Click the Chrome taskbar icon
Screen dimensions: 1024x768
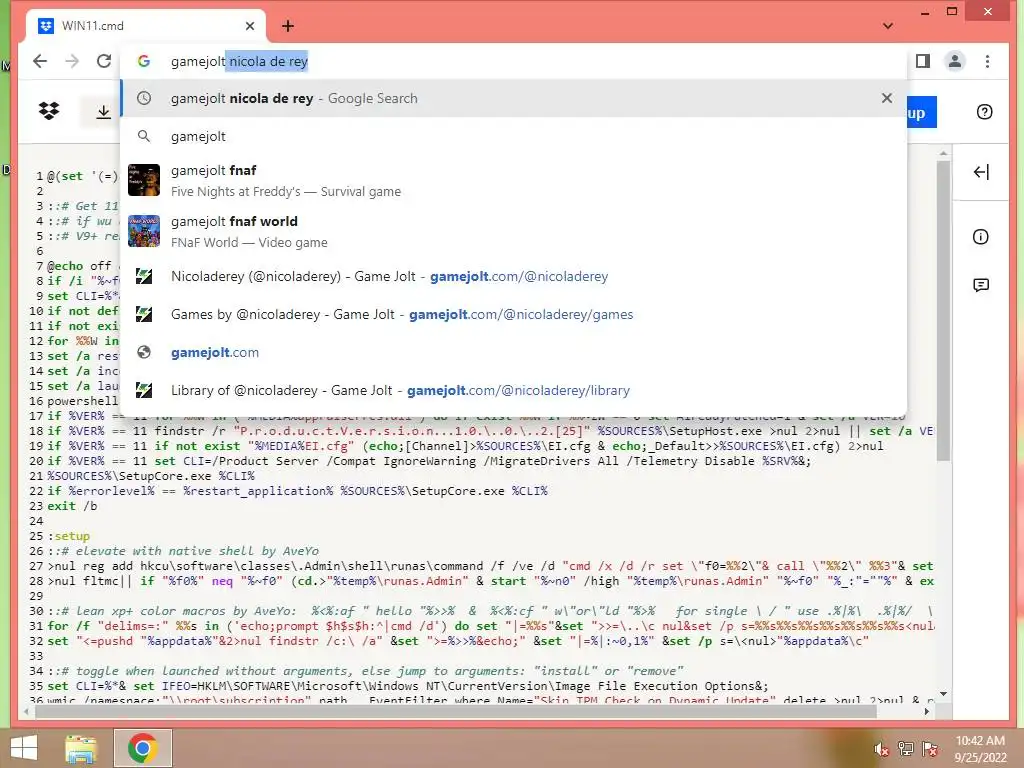pos(143,748)
